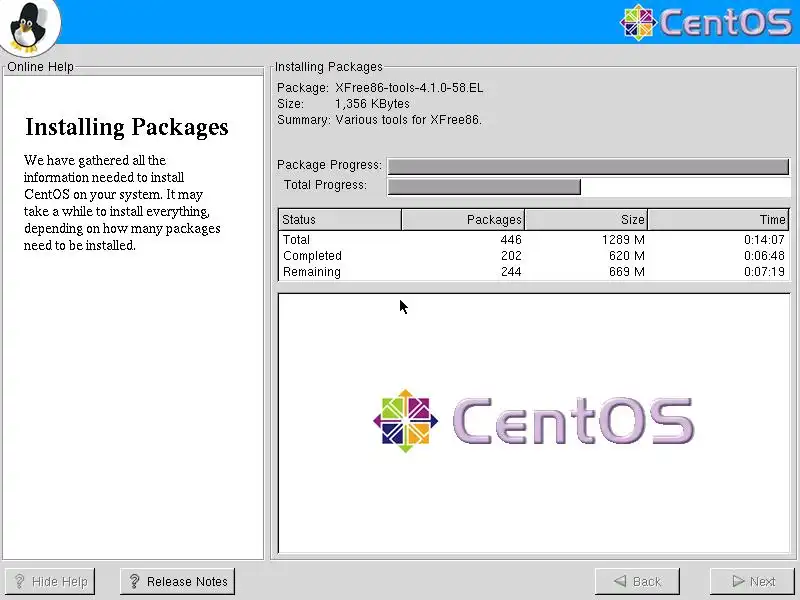Click the 'Installing Packages' frame label

[x=329, y=67]
